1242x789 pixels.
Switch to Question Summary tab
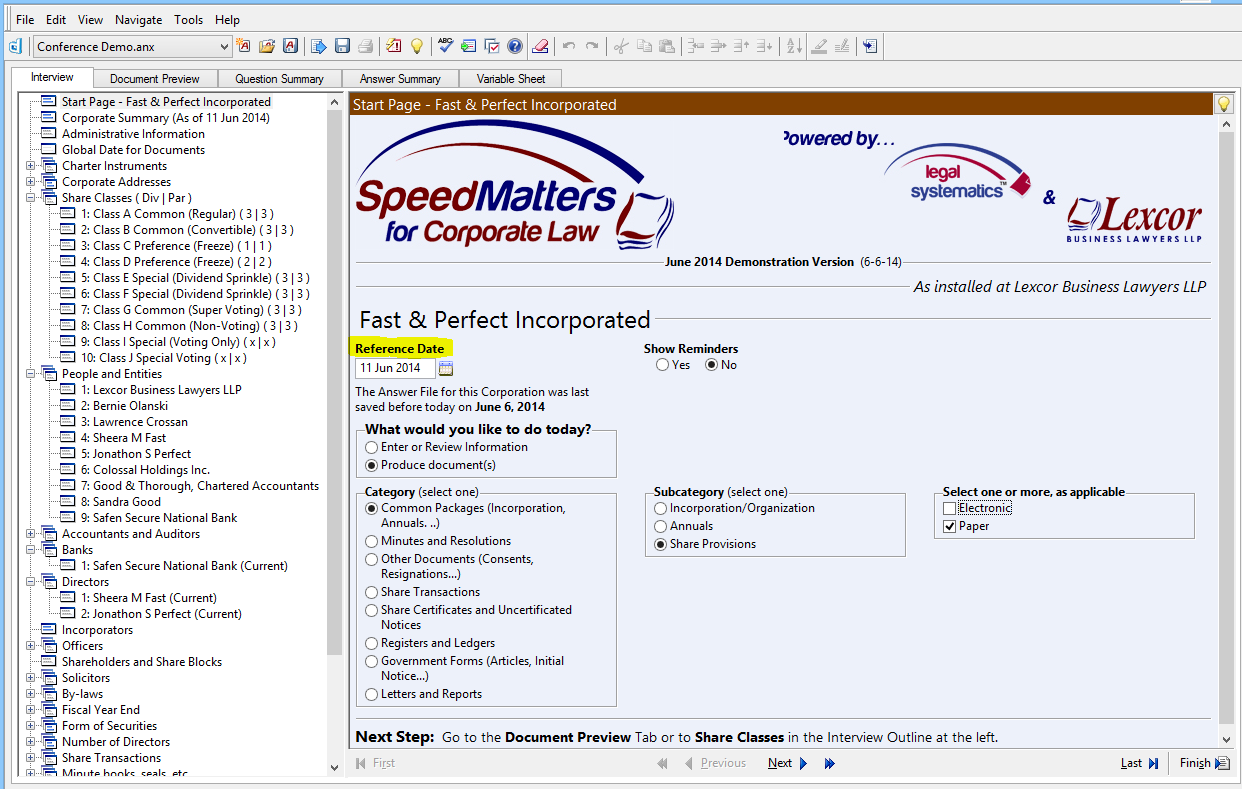click(x=279, y=78)
